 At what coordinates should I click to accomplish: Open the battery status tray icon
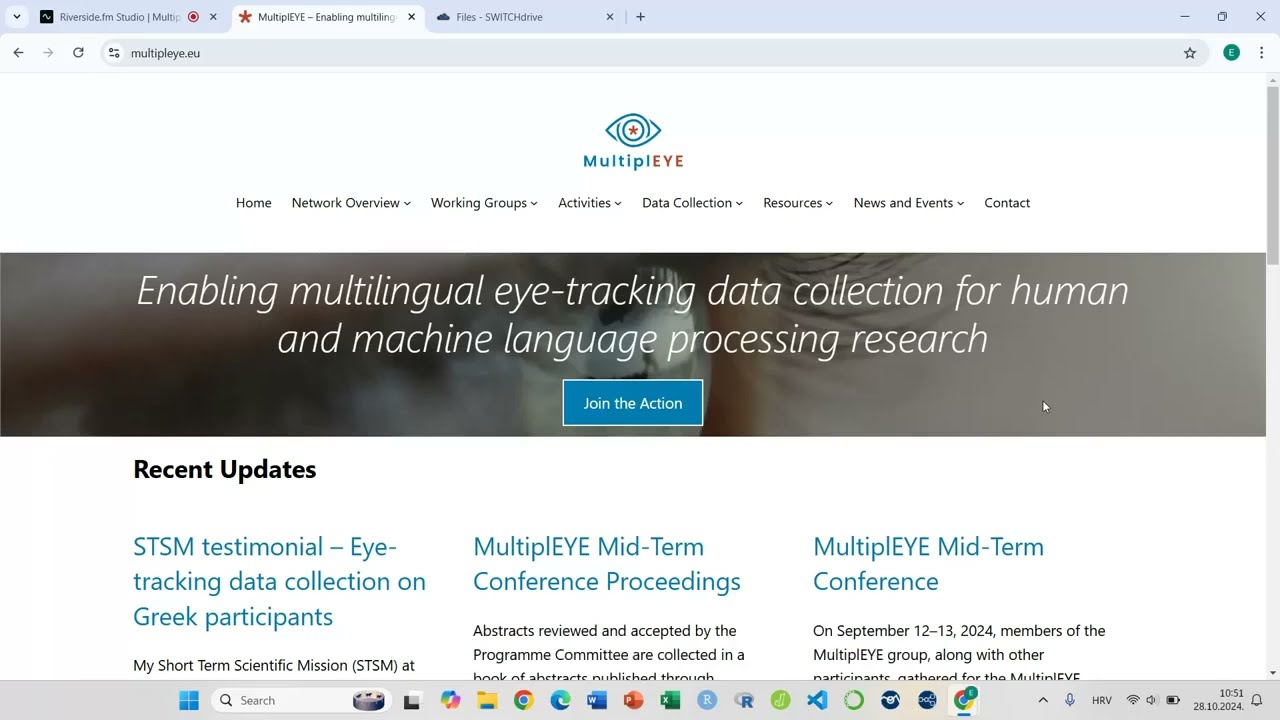coord(1173,700)
